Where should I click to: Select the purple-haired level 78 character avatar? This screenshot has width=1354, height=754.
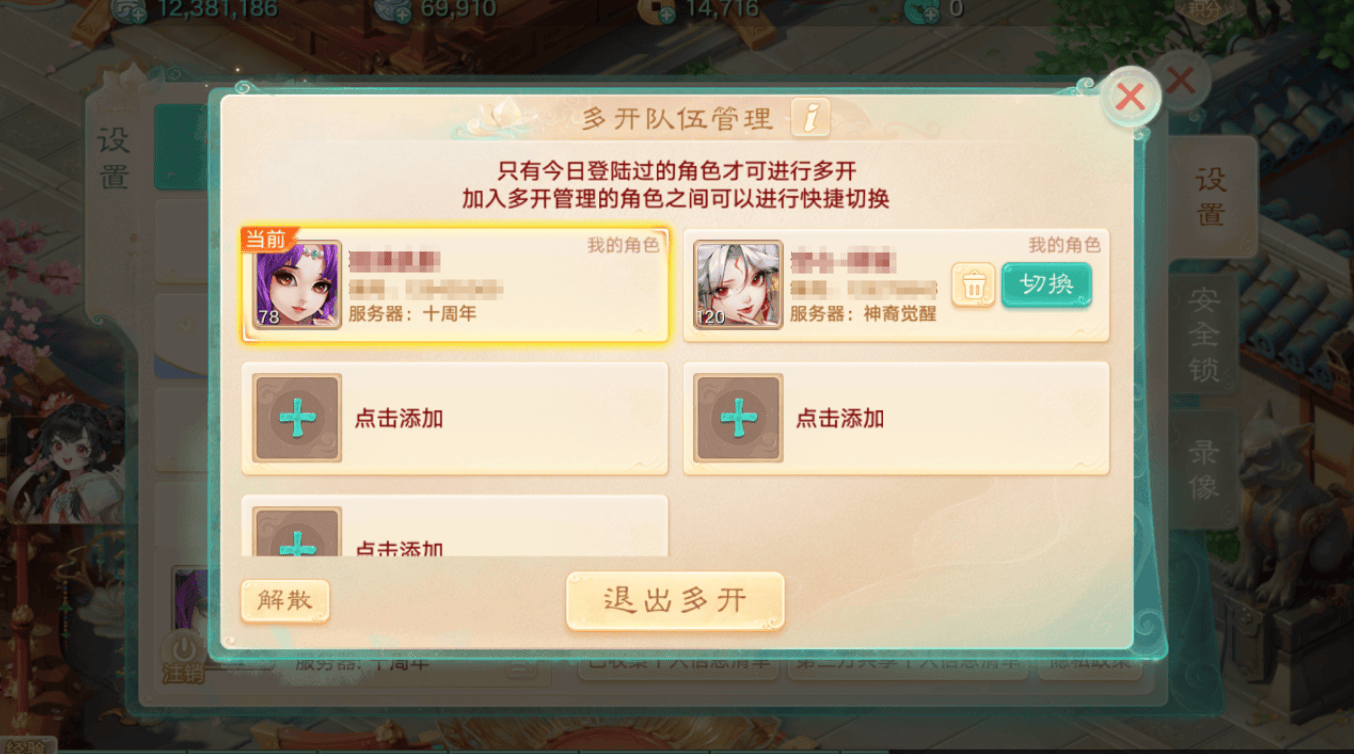[x=297, y=285]
